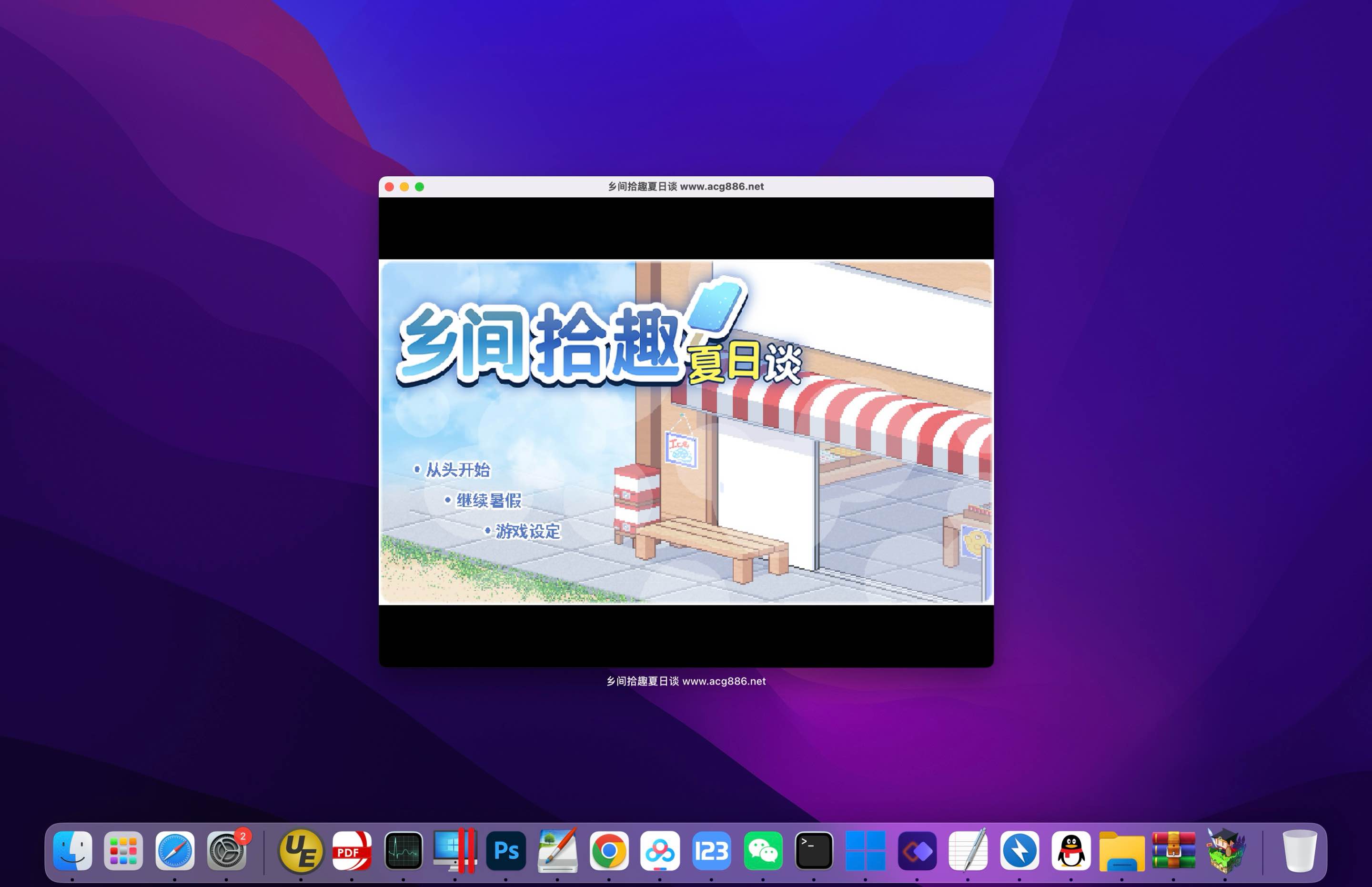
Task: Open the 游戏设定 game settings option
Action: point(523,531)
